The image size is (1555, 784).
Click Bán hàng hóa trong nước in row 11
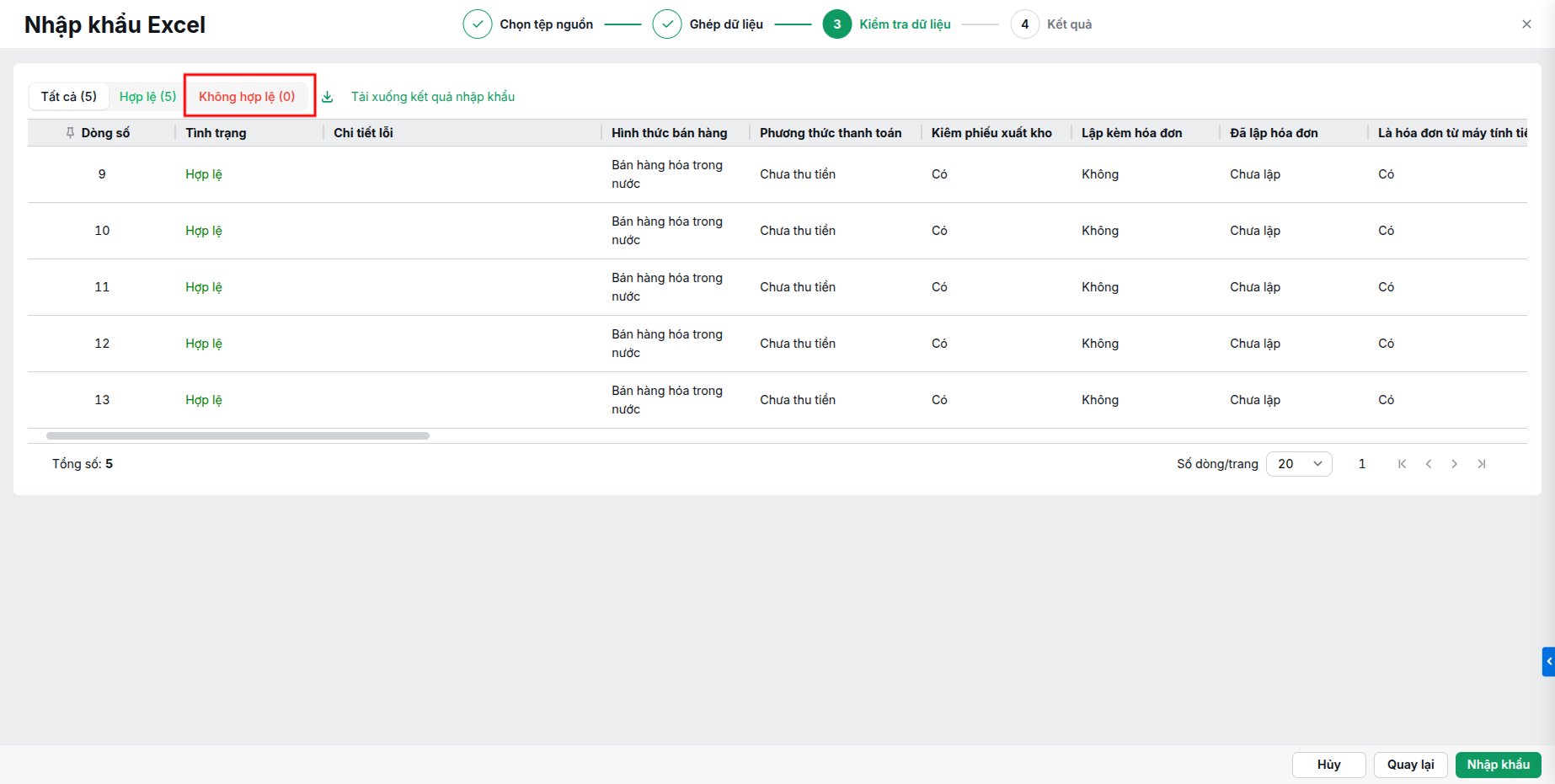pyautogui.click(x=667, y=287)
